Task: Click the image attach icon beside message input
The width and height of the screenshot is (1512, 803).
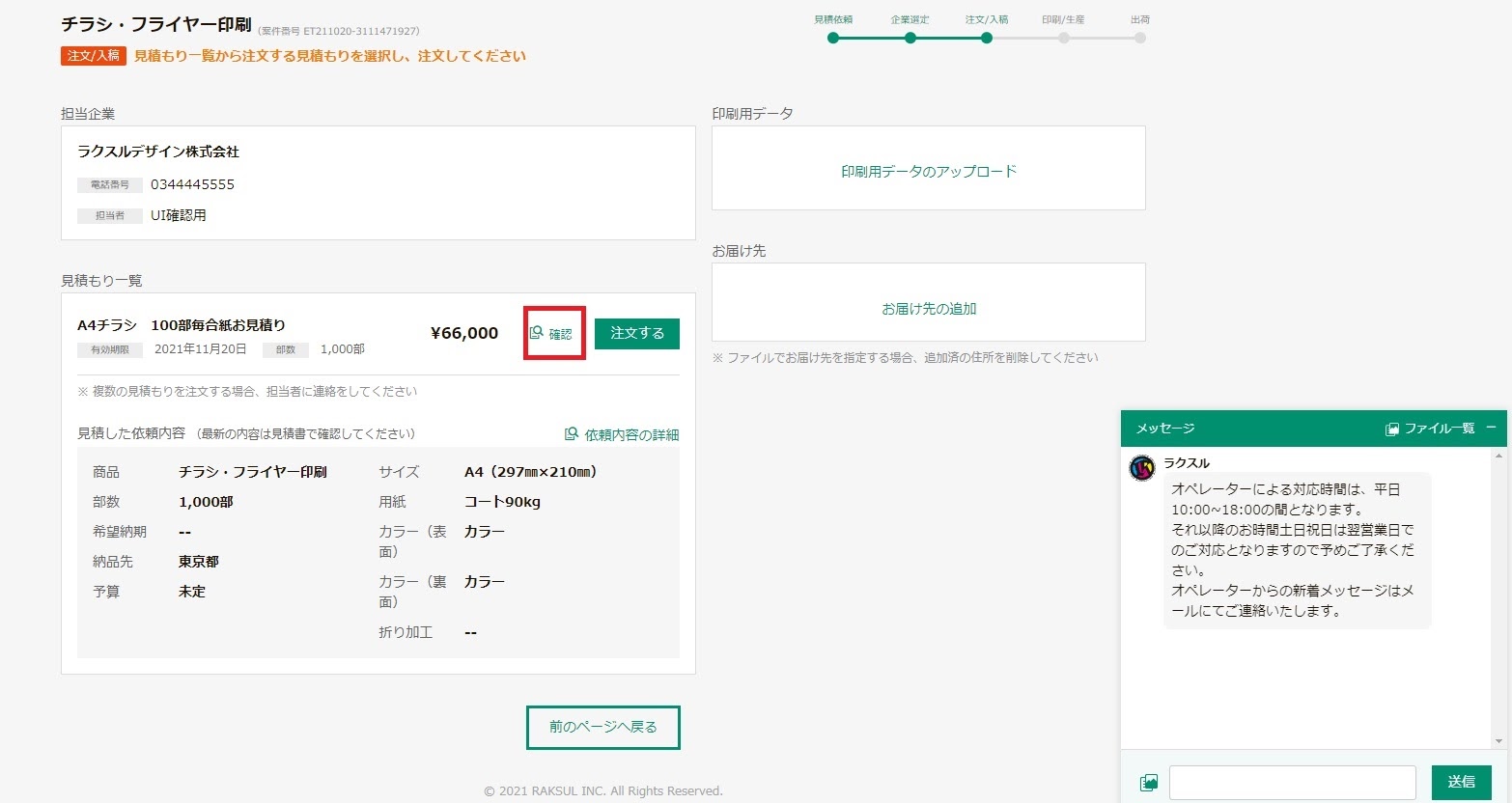Action: coord(1148,783)
